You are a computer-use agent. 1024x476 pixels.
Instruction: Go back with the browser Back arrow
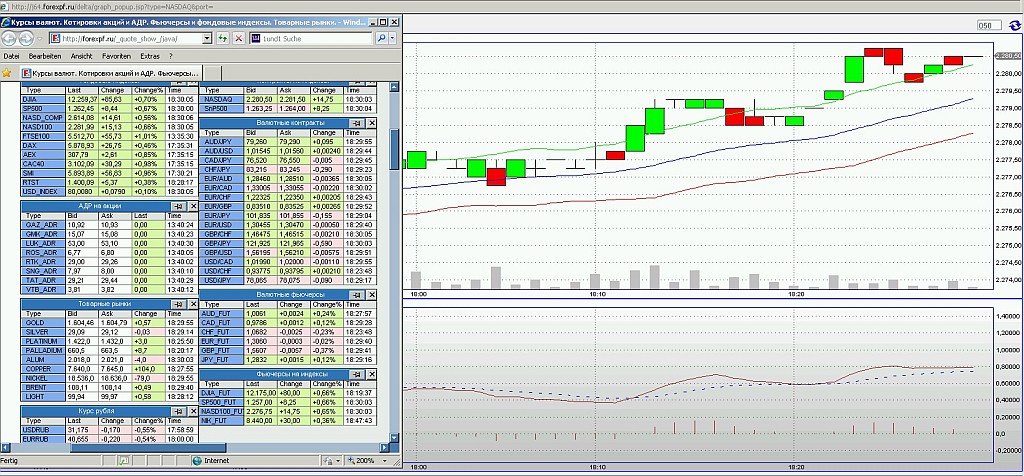[x=10, y=38]
